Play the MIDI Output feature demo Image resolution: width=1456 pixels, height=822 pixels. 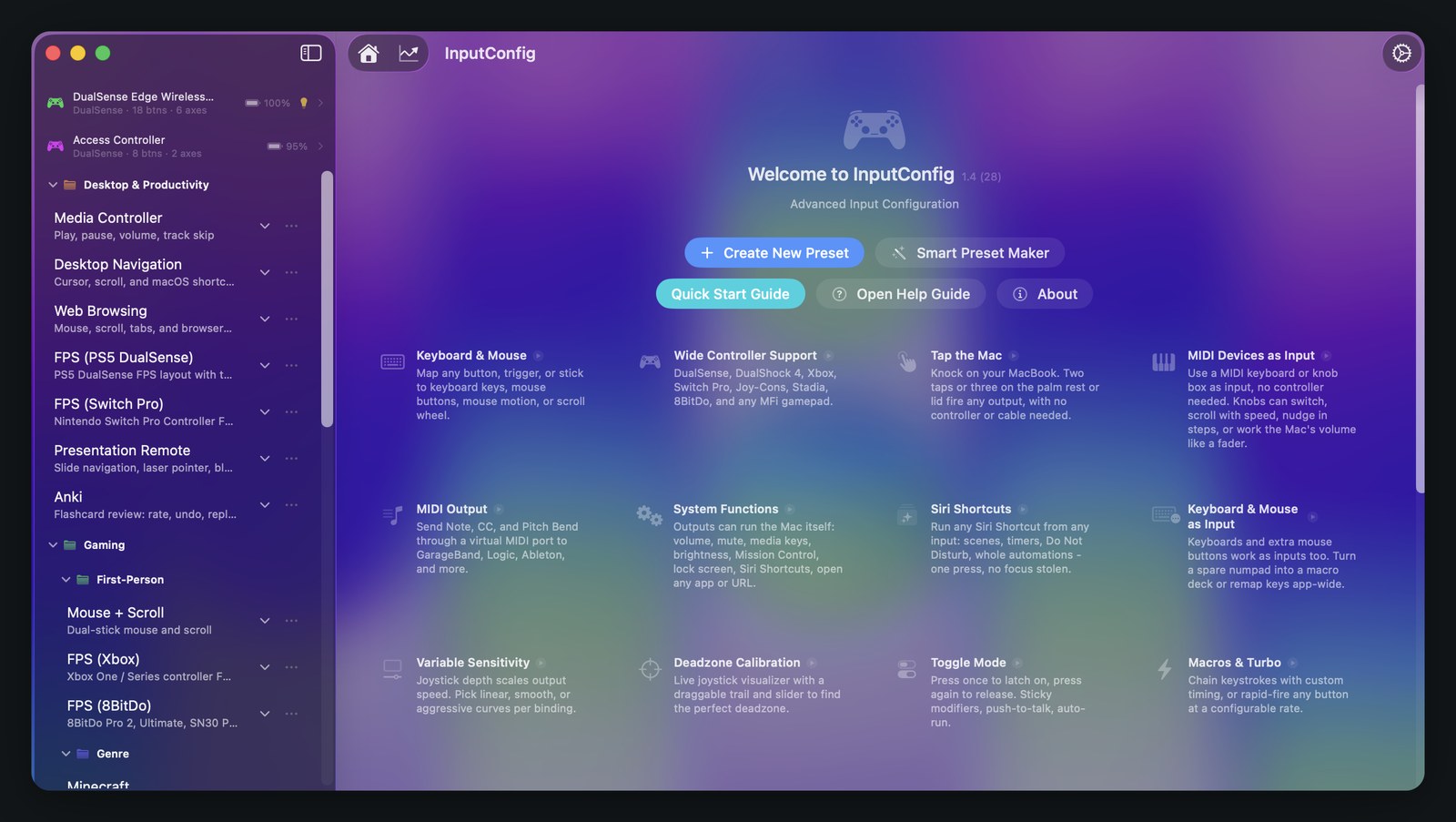tap(499, 510)
